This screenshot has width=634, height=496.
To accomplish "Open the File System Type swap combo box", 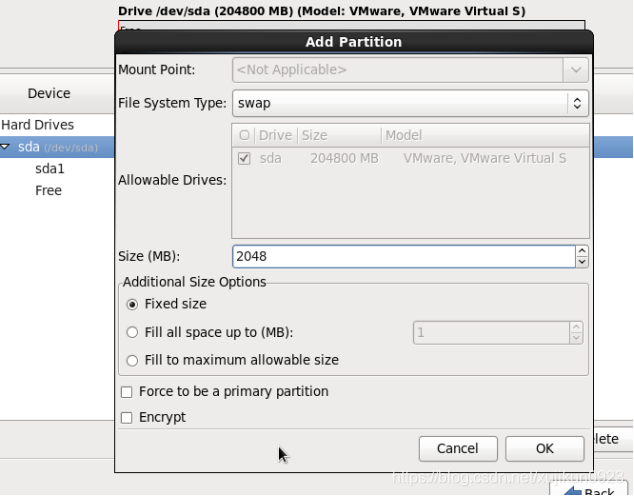I will click(x=410, y=103).
